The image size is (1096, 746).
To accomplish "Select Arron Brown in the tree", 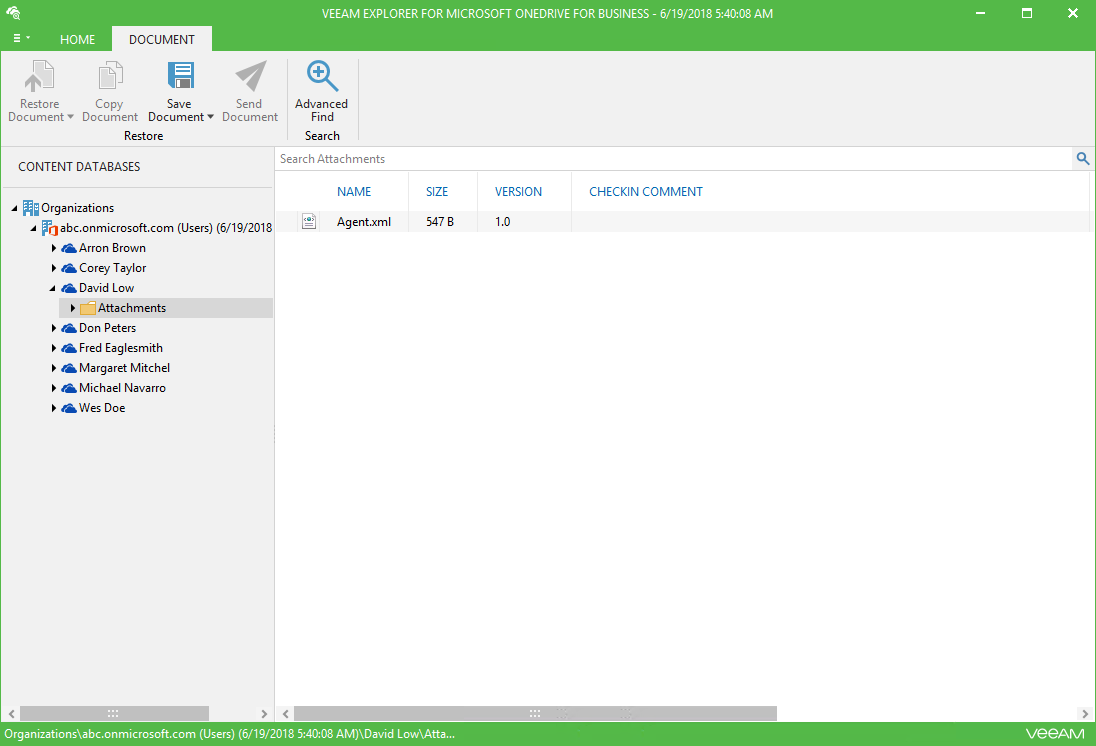I will 113,248.
